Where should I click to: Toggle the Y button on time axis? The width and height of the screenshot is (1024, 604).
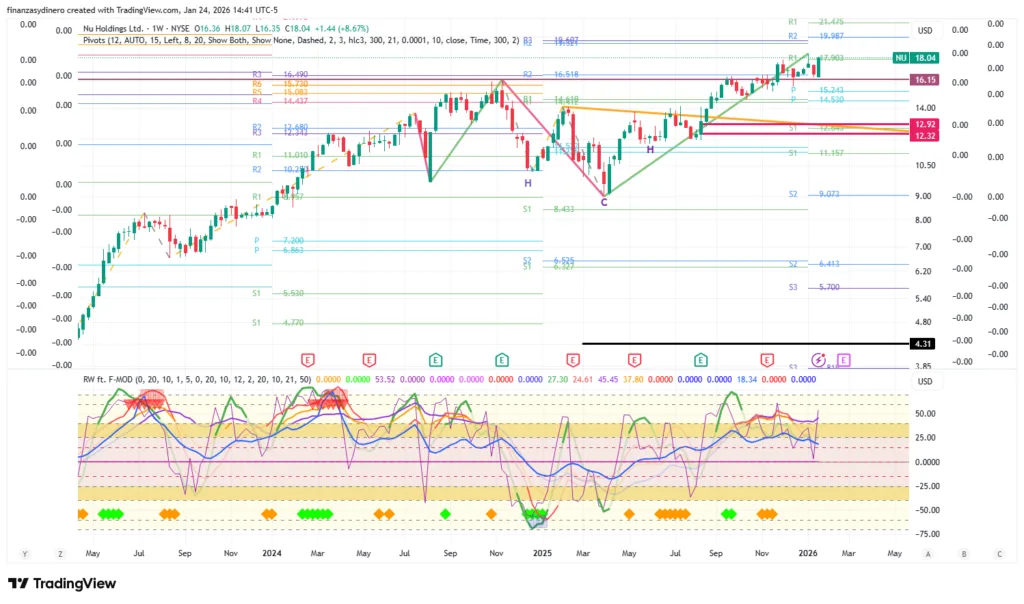tap(24, 553)
